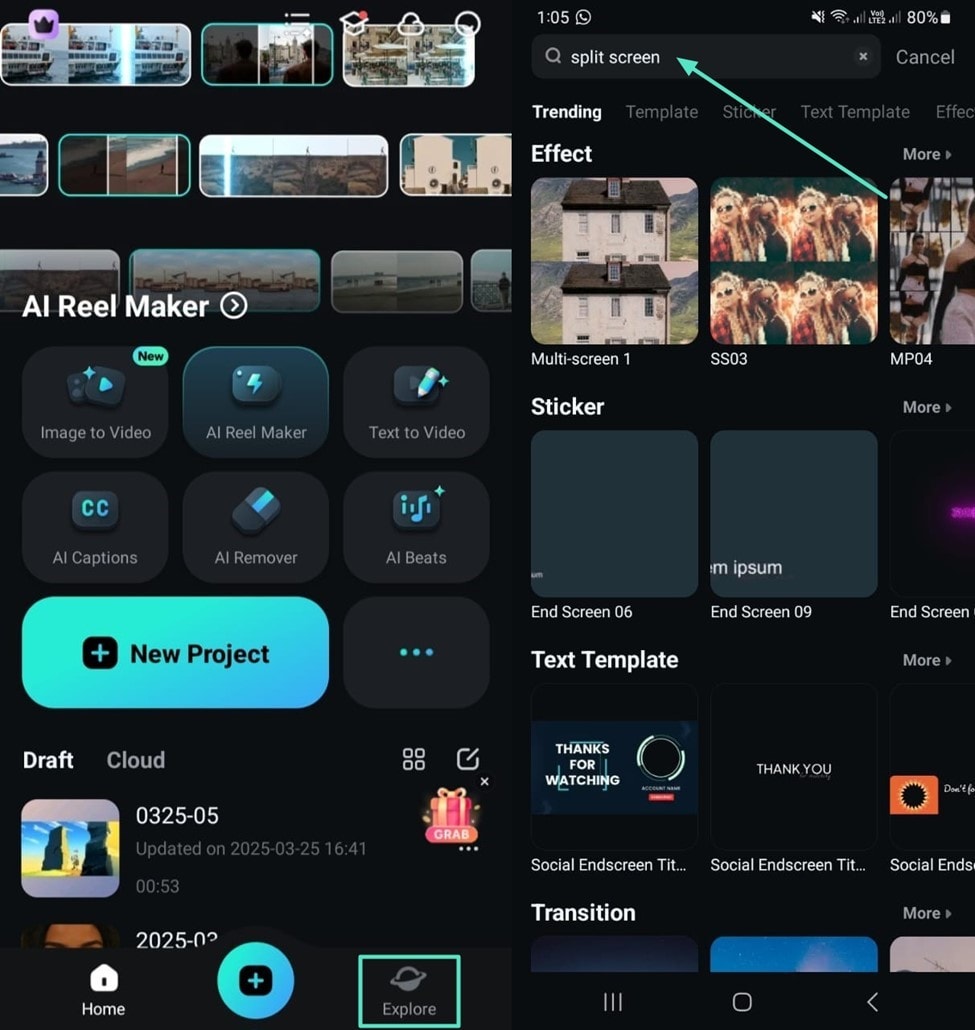Clear the search text with the X icon
The image size is (975, 1030).
pos(863,56)
